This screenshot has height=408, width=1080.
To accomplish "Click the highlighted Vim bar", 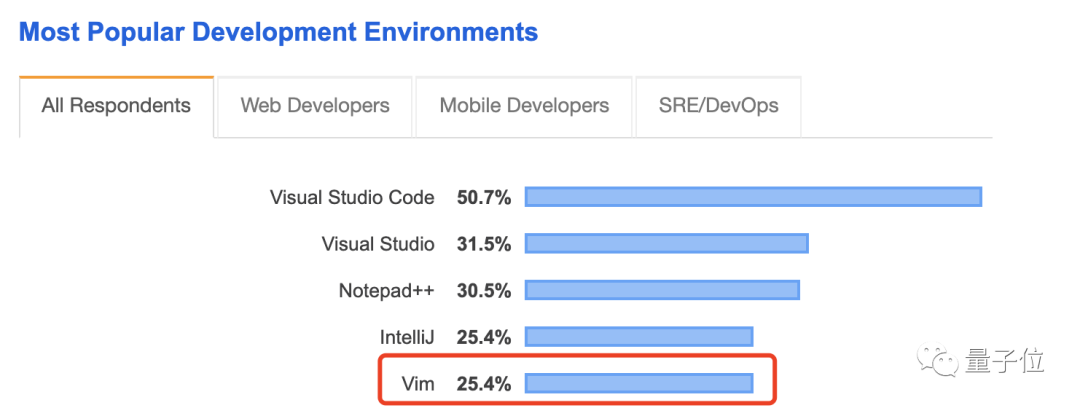I will point(639,383).
